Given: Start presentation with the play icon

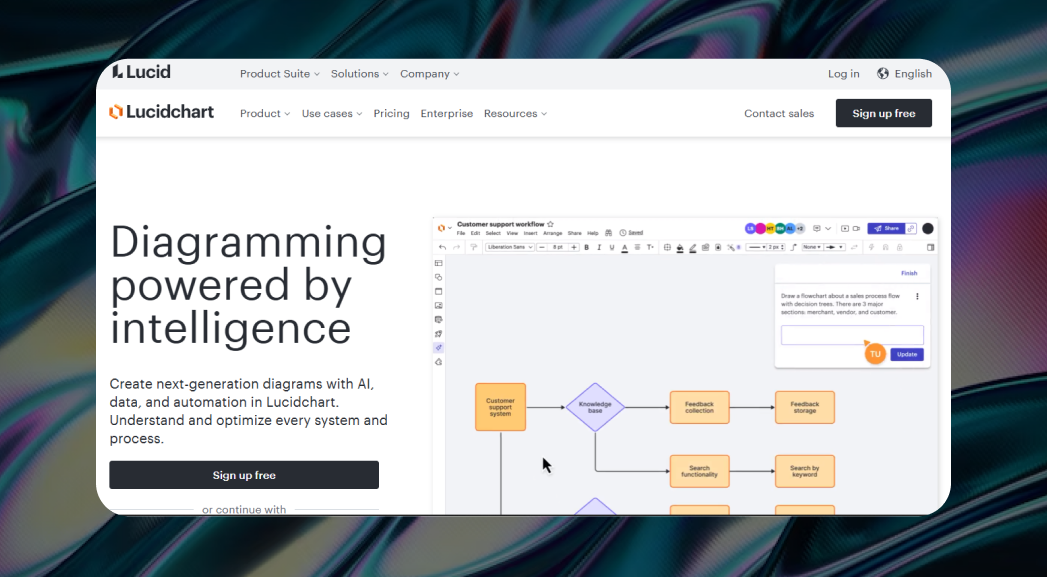Looking at the screenshot, I should (x=845, y=228).
